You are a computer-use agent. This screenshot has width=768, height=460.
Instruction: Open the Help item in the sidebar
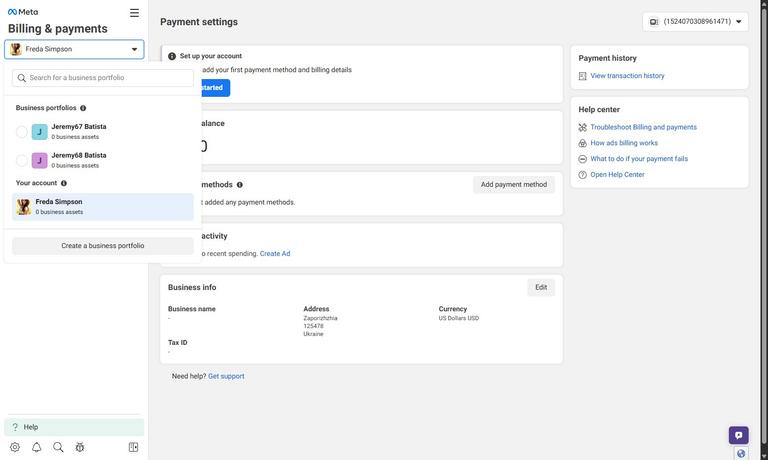click(x=74, y=427)
